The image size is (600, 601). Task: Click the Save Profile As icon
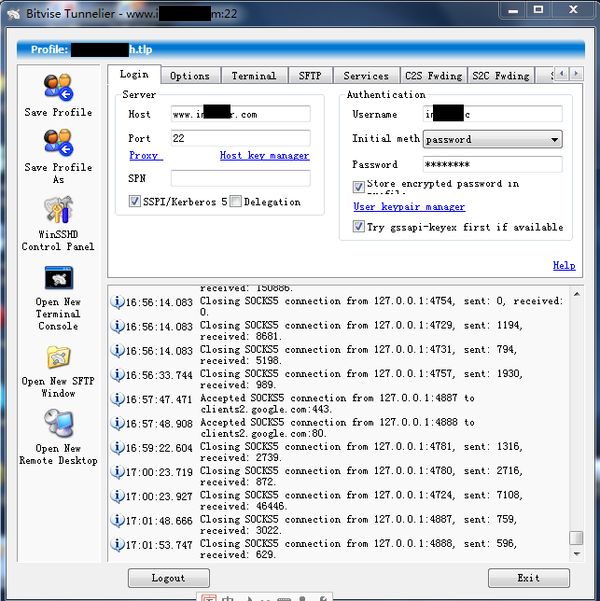(57, 142)
